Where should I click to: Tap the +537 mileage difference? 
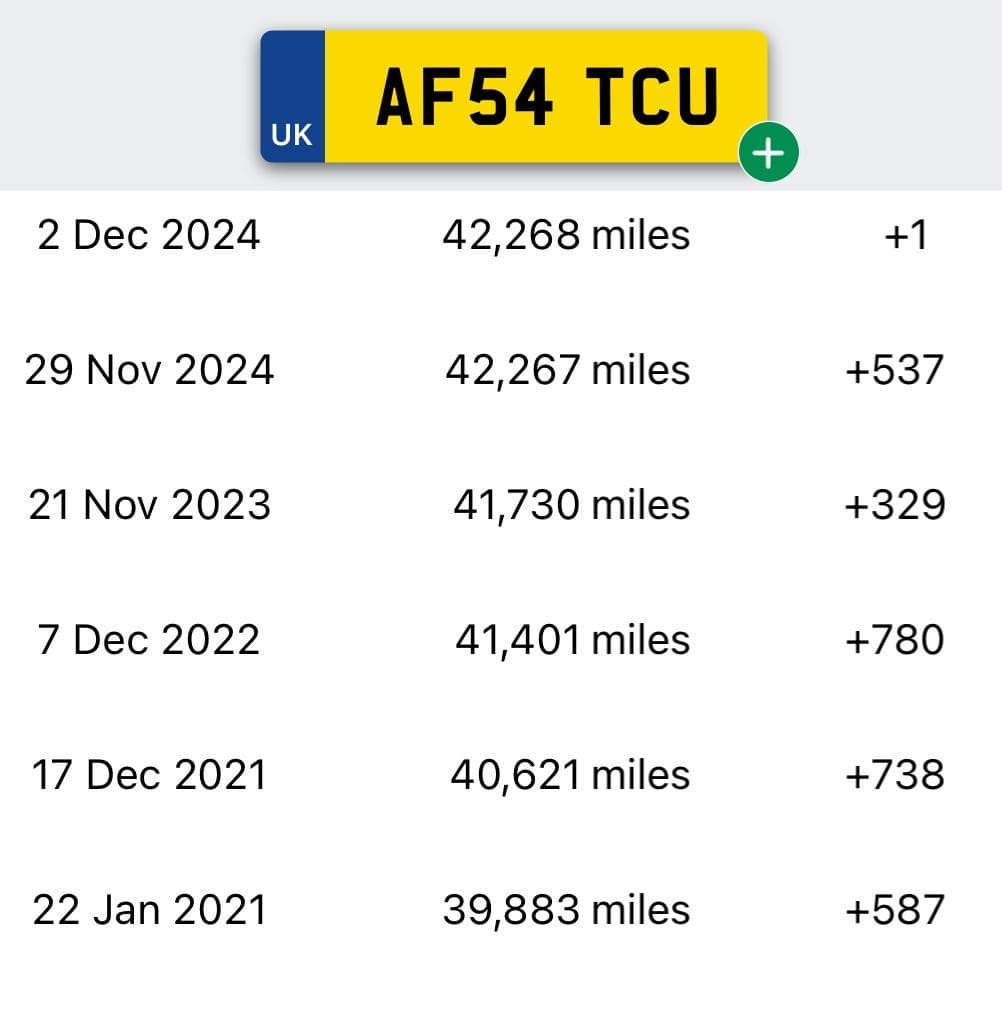click(x=895, y=369)
